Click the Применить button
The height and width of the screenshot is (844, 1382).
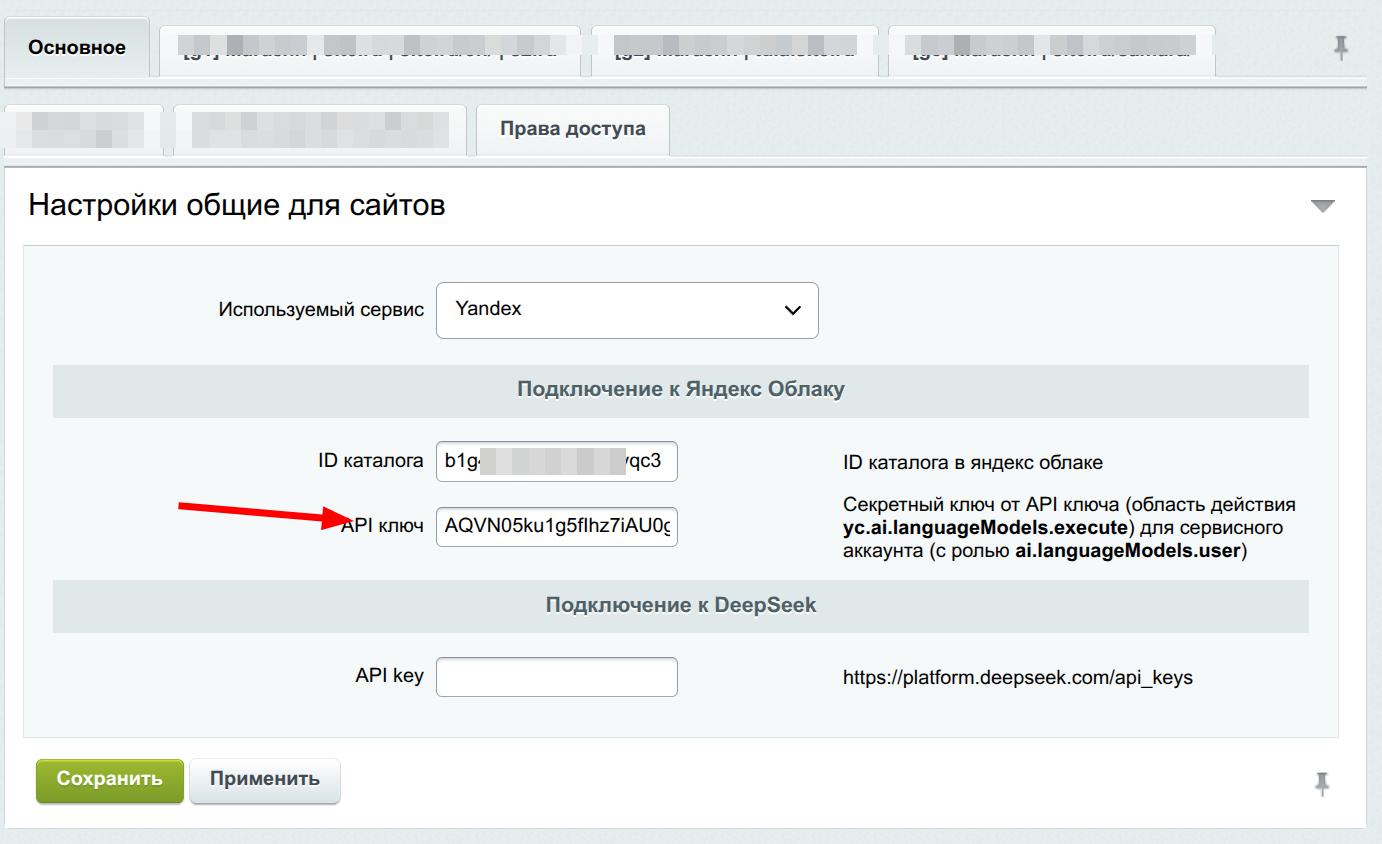[x=265, y=780]
